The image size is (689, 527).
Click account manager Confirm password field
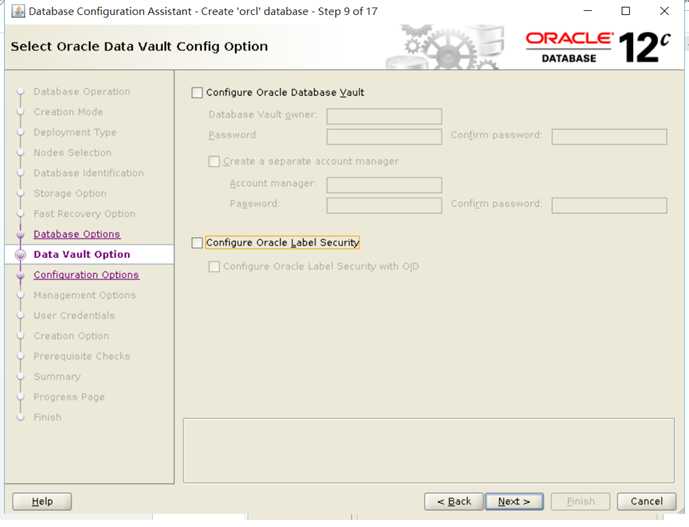[x=609, y=205]
